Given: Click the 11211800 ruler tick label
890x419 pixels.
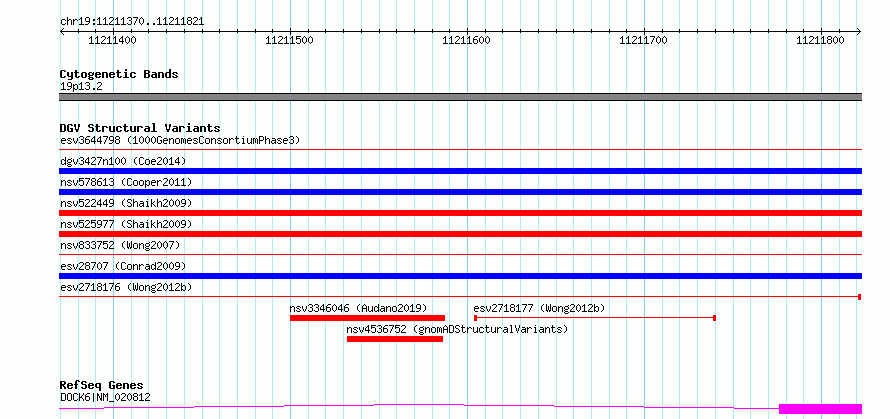Looking at the screenshot, I should click(x=821, y=40).
